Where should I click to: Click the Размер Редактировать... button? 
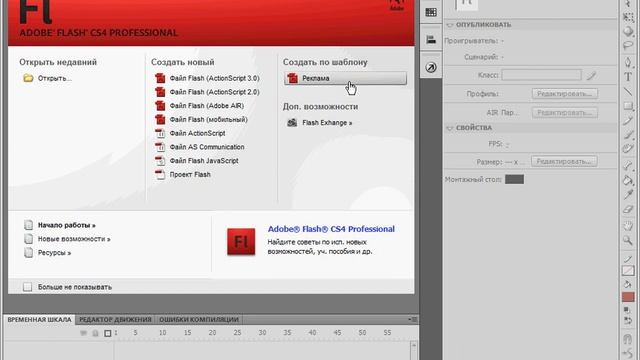coord(564,162)
